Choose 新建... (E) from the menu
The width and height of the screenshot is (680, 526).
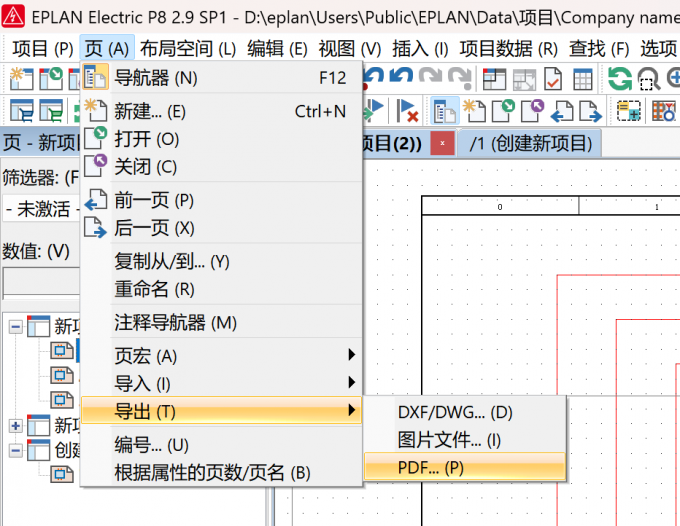222,111
